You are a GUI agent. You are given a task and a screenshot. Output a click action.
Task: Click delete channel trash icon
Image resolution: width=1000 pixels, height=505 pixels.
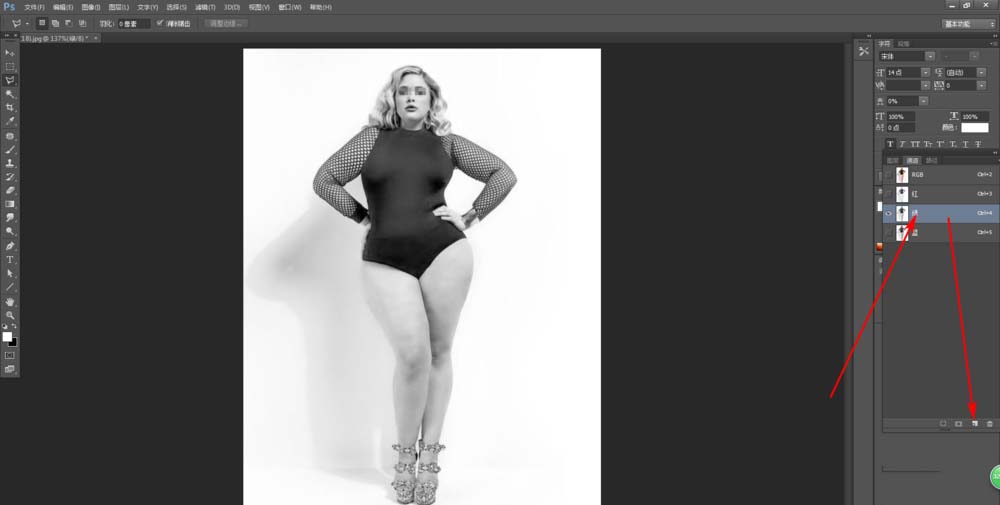click(x=990, y=423)
